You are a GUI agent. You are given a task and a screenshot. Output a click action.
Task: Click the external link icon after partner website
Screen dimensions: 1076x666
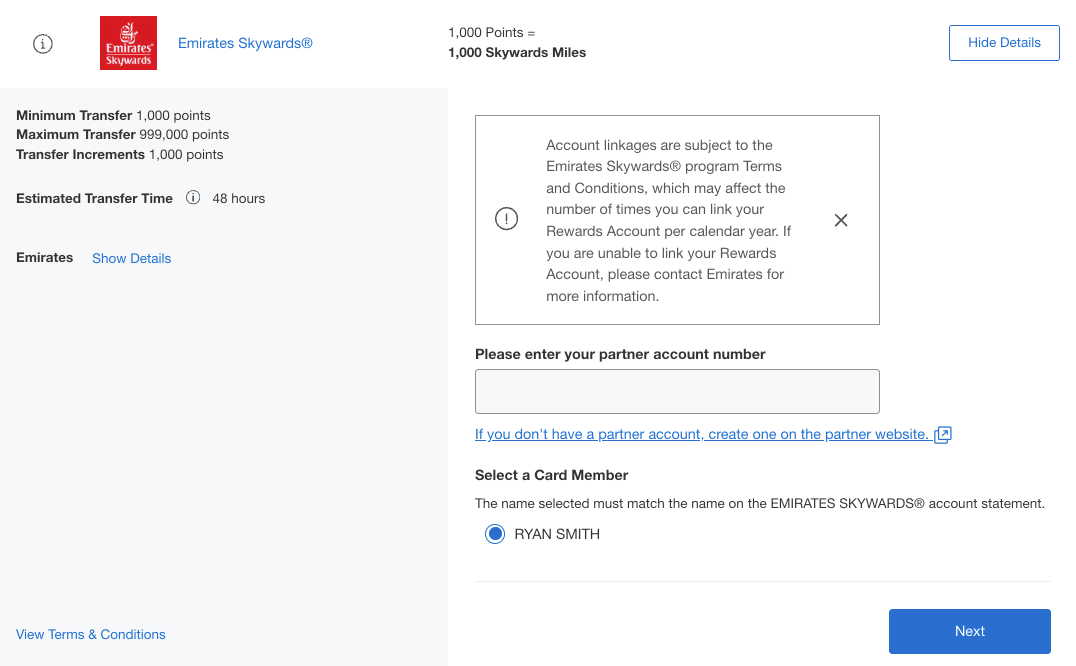(x=943, y=435)
